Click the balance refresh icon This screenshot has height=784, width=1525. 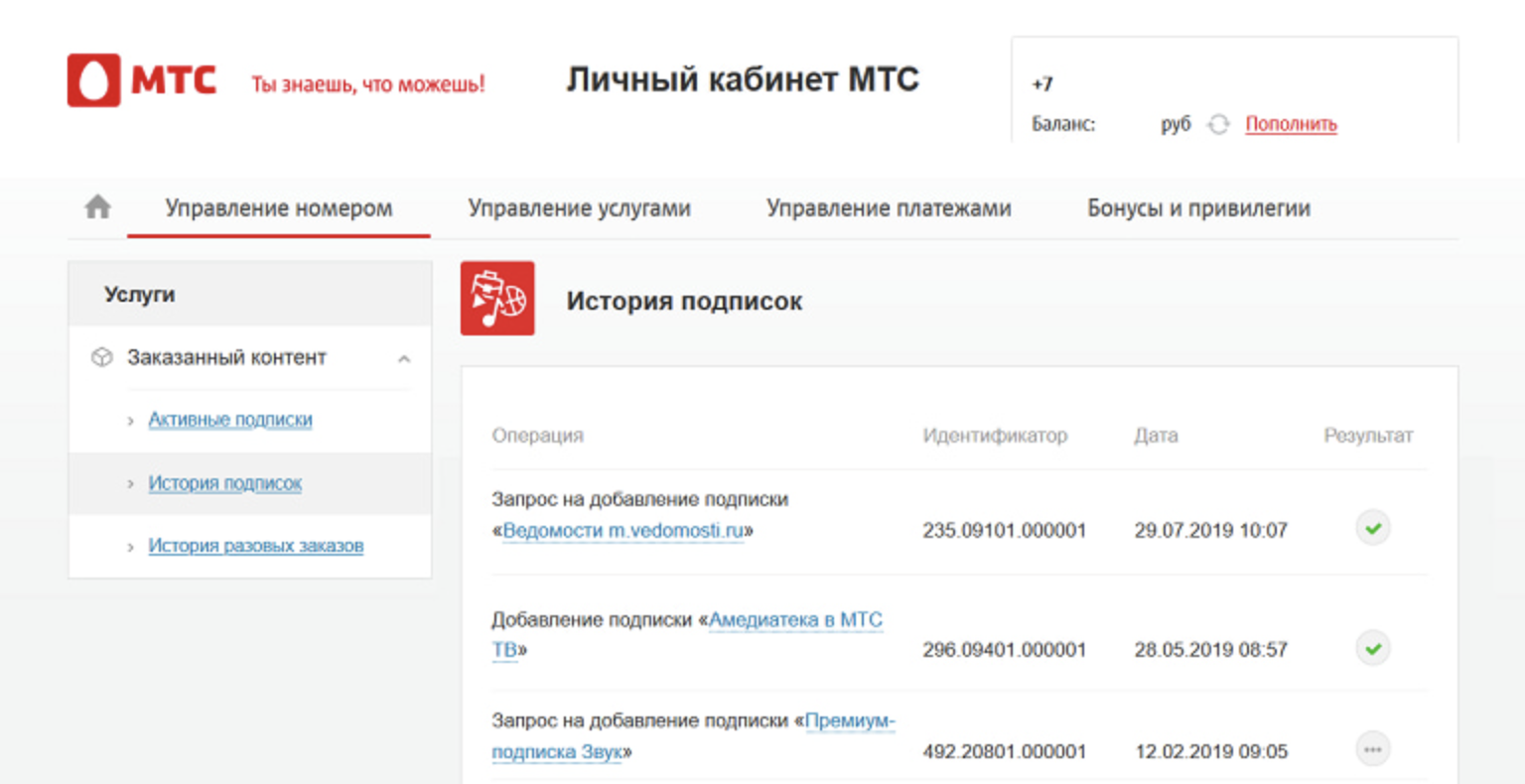click(1218, 124)
